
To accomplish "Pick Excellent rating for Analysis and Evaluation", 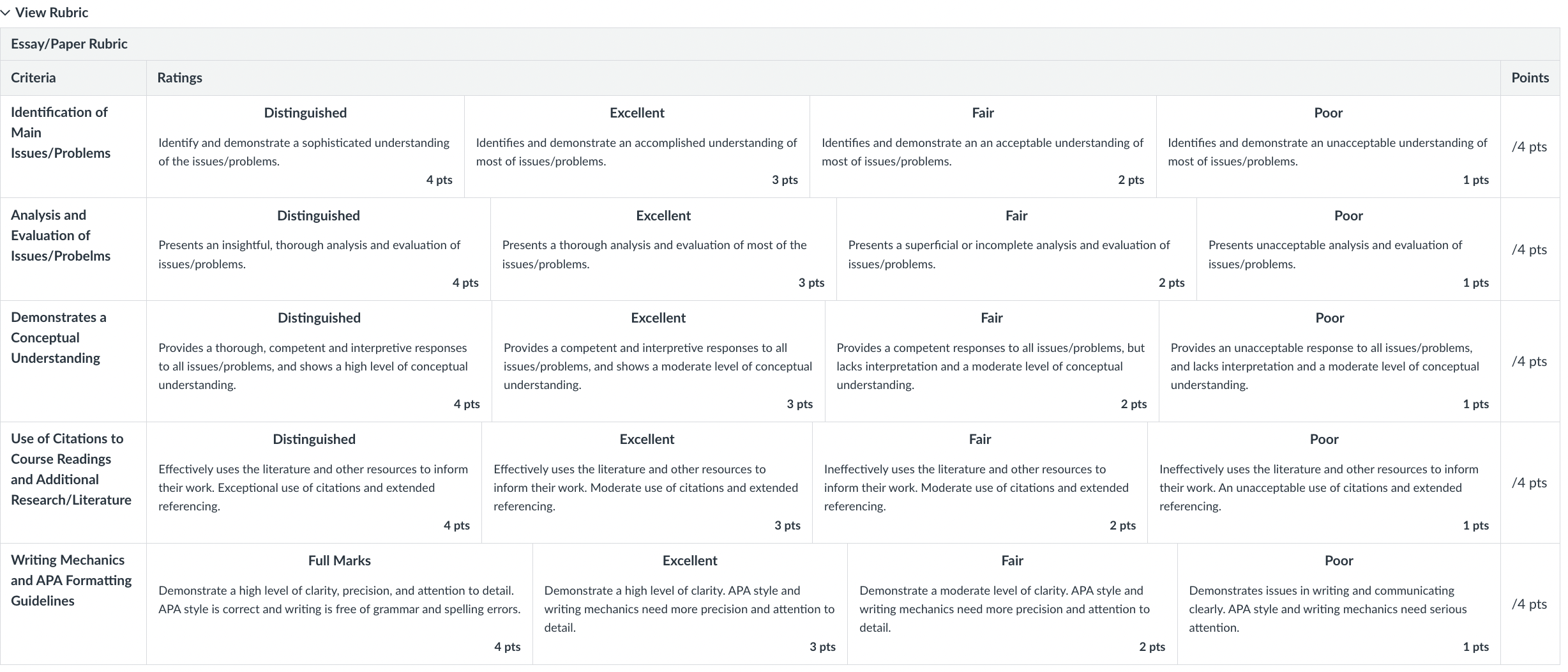I will [x=663, y=249].
